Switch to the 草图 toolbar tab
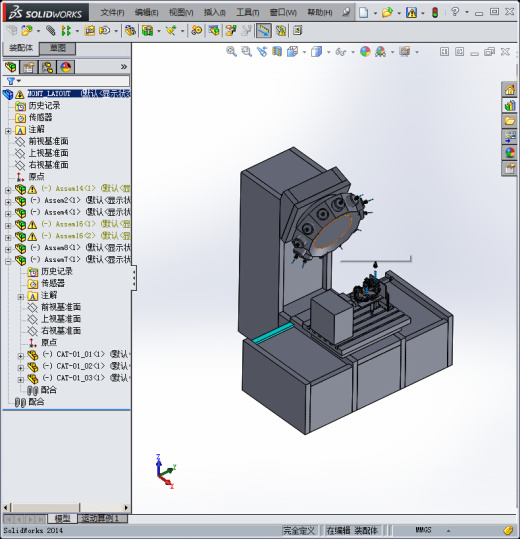520x539 pixels. point(58,48)
